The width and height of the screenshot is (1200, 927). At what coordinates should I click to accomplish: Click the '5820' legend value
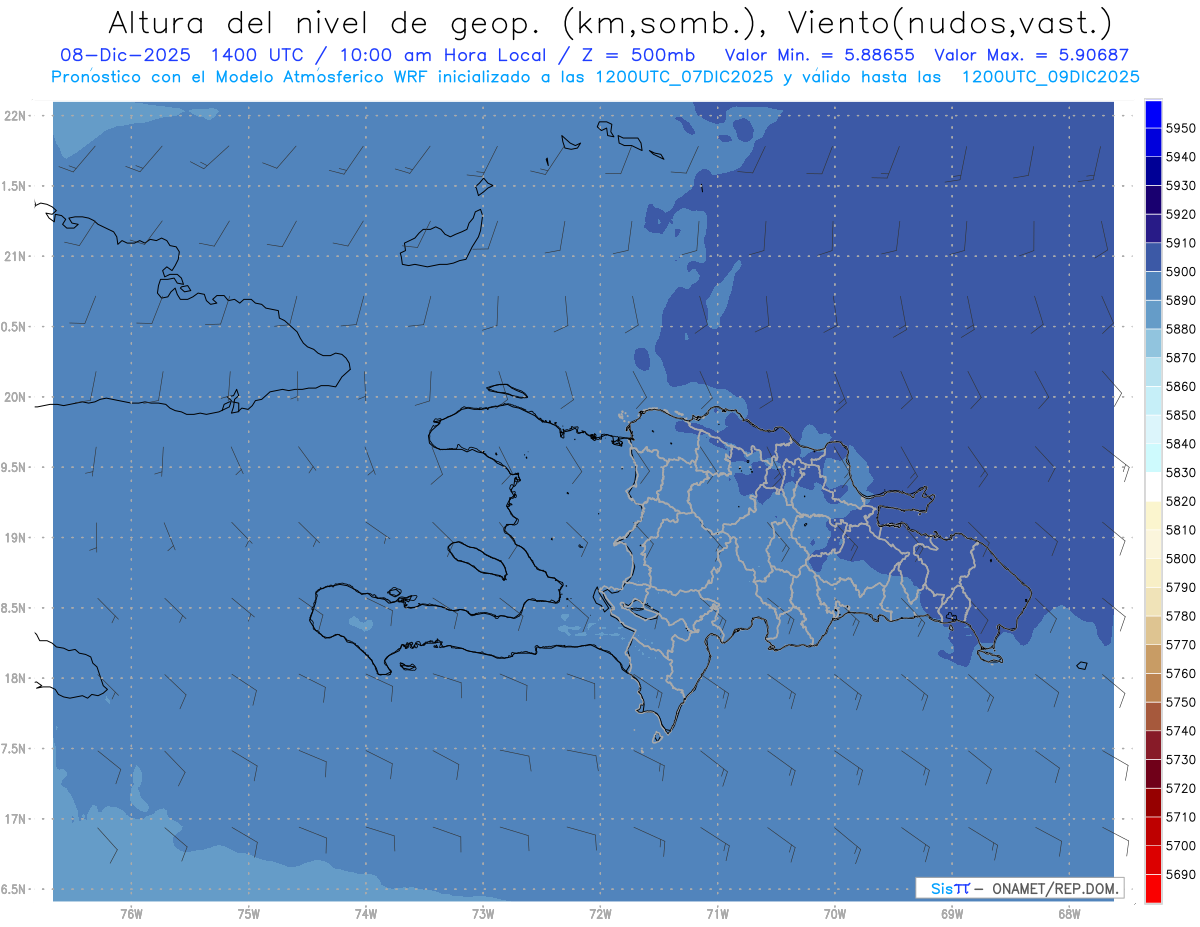1181,501
